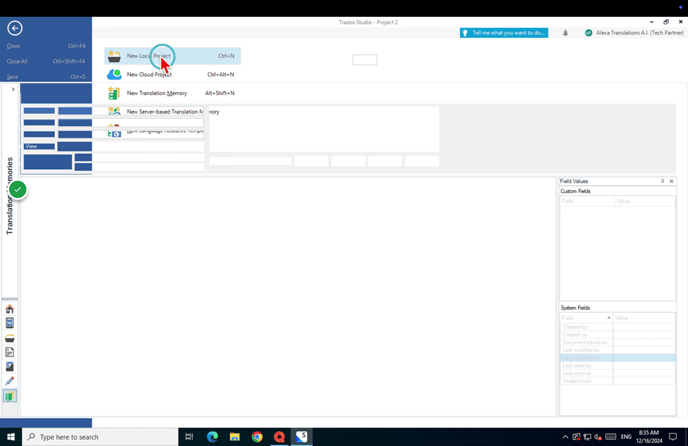Select the Created on row
The height and width of the screenshot is (446, 688).
618,334
